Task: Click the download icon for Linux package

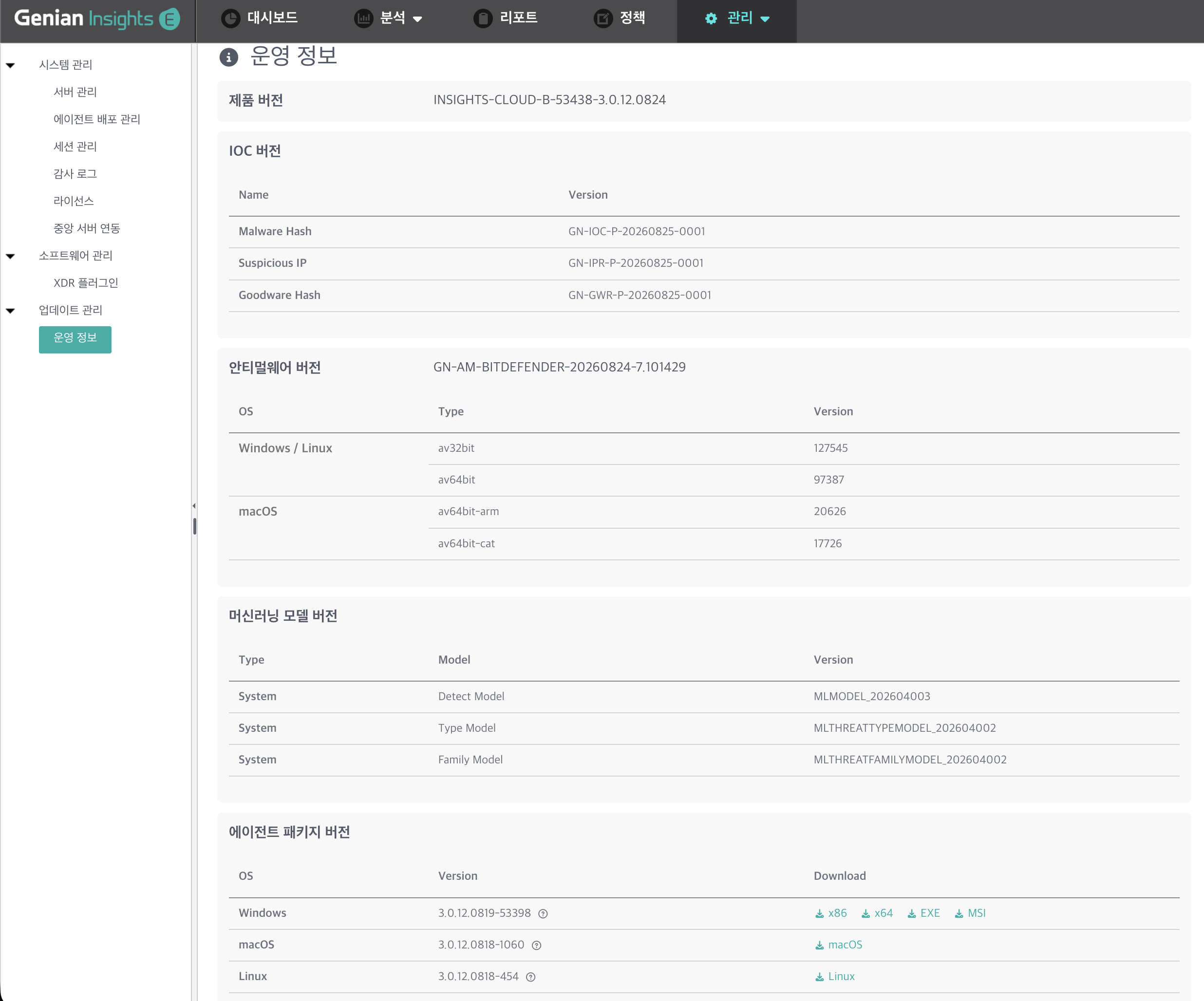Action: [819, 977]
